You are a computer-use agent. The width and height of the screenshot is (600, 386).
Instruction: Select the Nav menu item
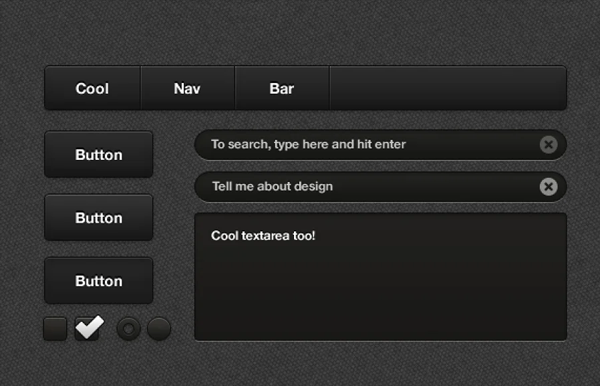188,88
